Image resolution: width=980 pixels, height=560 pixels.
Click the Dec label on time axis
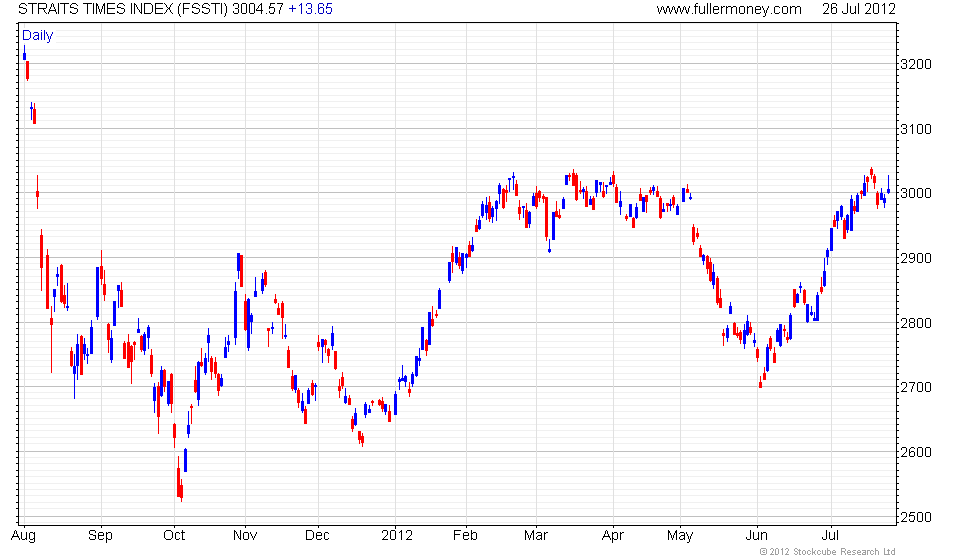(318, 536)
